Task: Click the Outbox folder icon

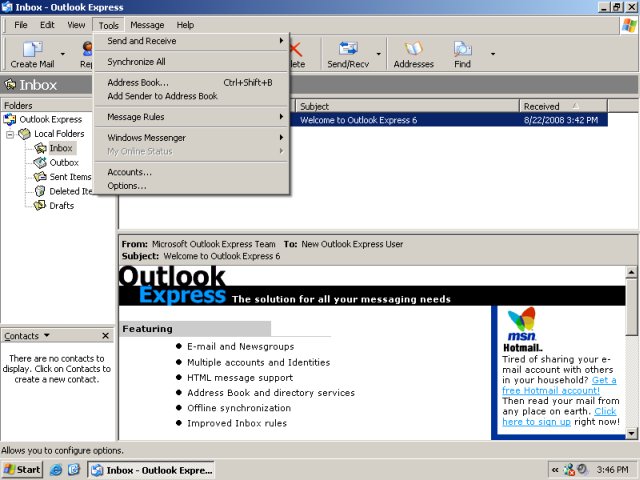Action: pyautogui.click(x=40, y=162)
